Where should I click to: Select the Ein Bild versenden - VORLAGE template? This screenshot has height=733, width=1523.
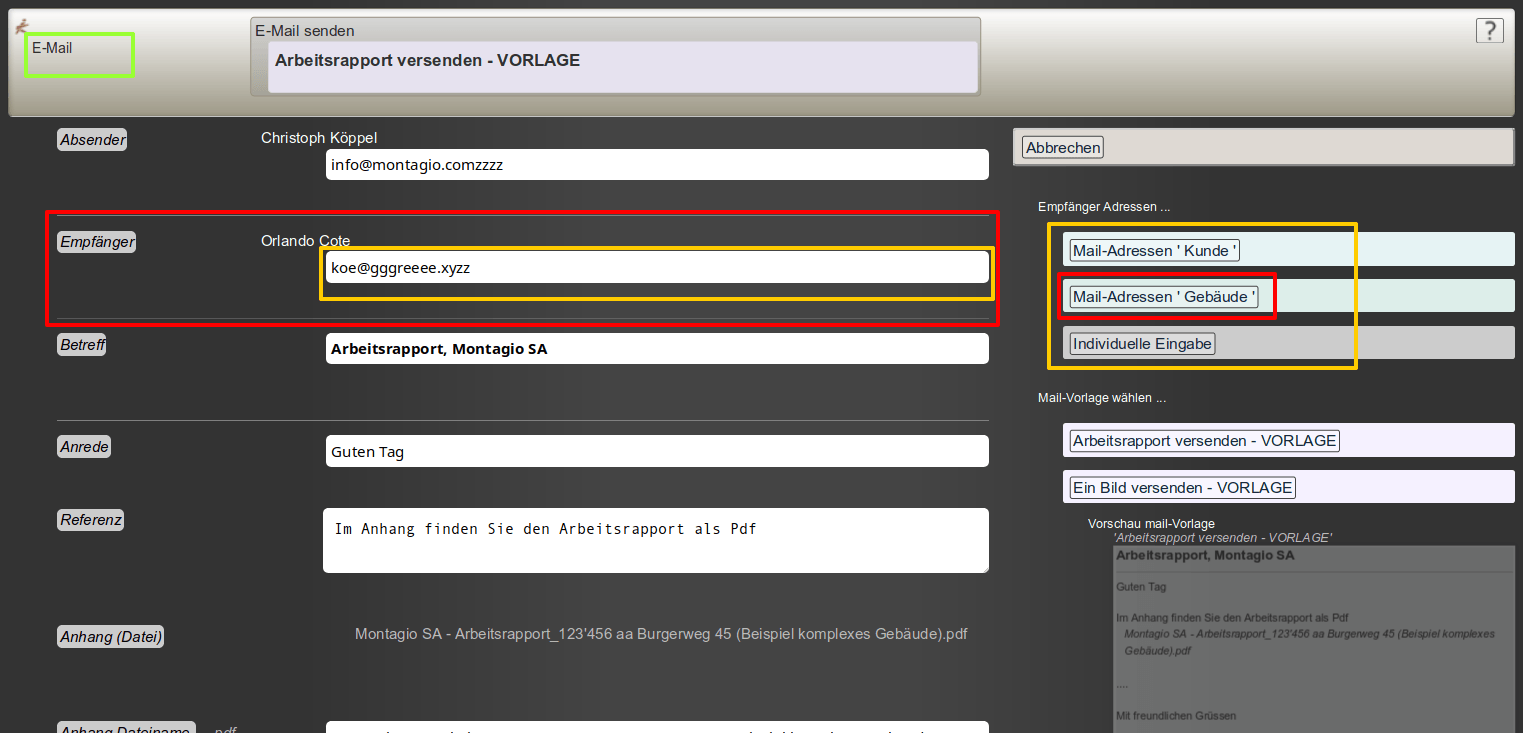coord(1182,488)
